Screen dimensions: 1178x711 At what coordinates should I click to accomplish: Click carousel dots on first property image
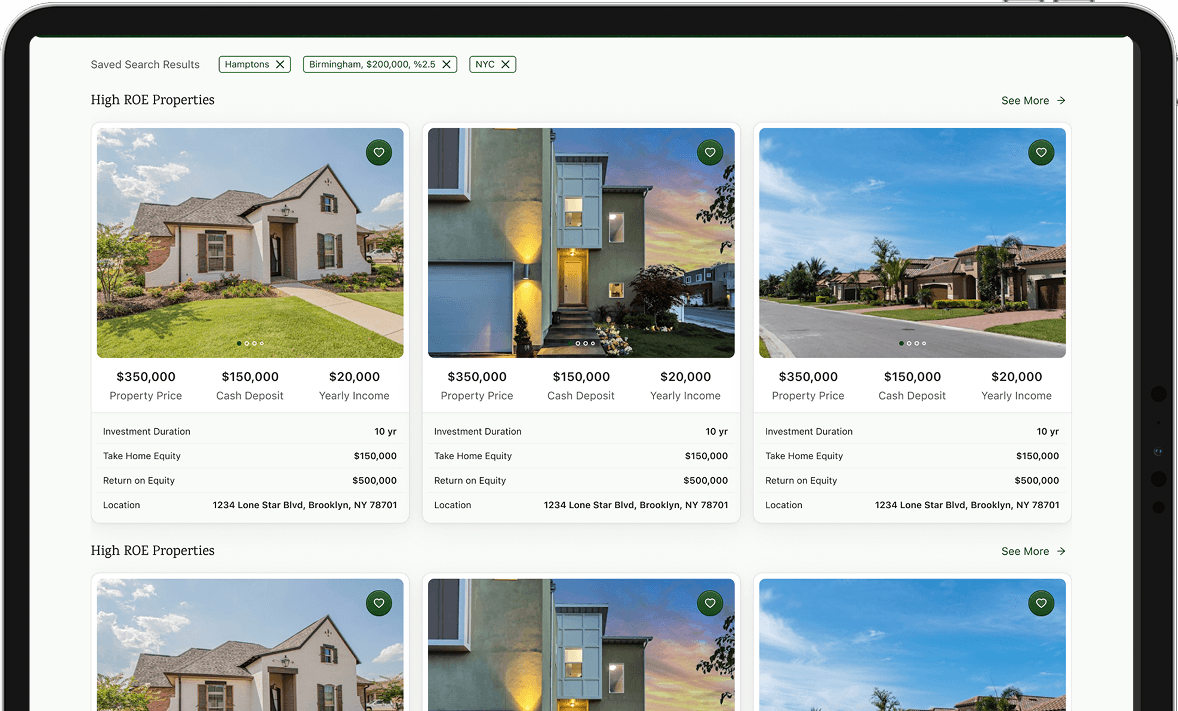(x=250, y=343)
